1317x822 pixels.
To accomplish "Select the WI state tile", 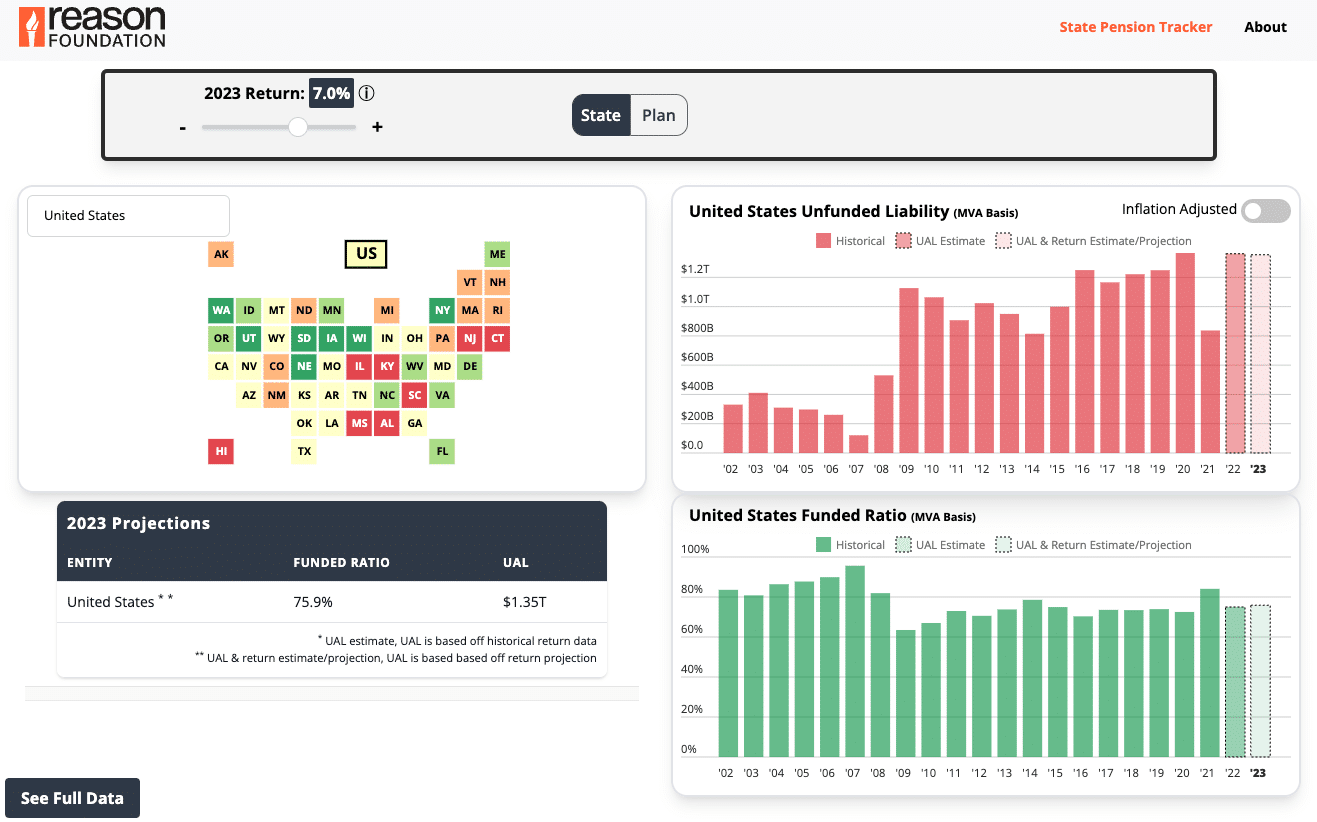I will pos(360,338).
